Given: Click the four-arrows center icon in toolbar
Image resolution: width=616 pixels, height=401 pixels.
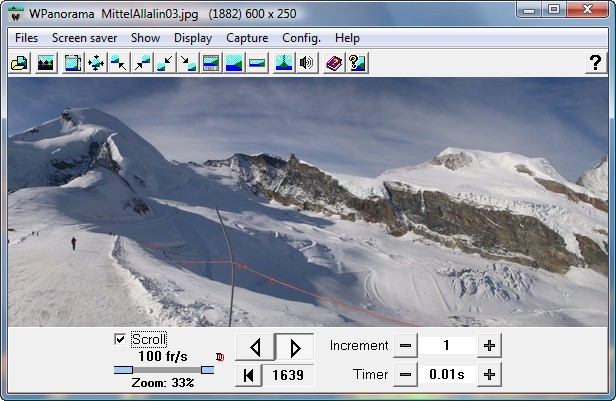Looking at the screenshot, I should [x=96, y=63].
